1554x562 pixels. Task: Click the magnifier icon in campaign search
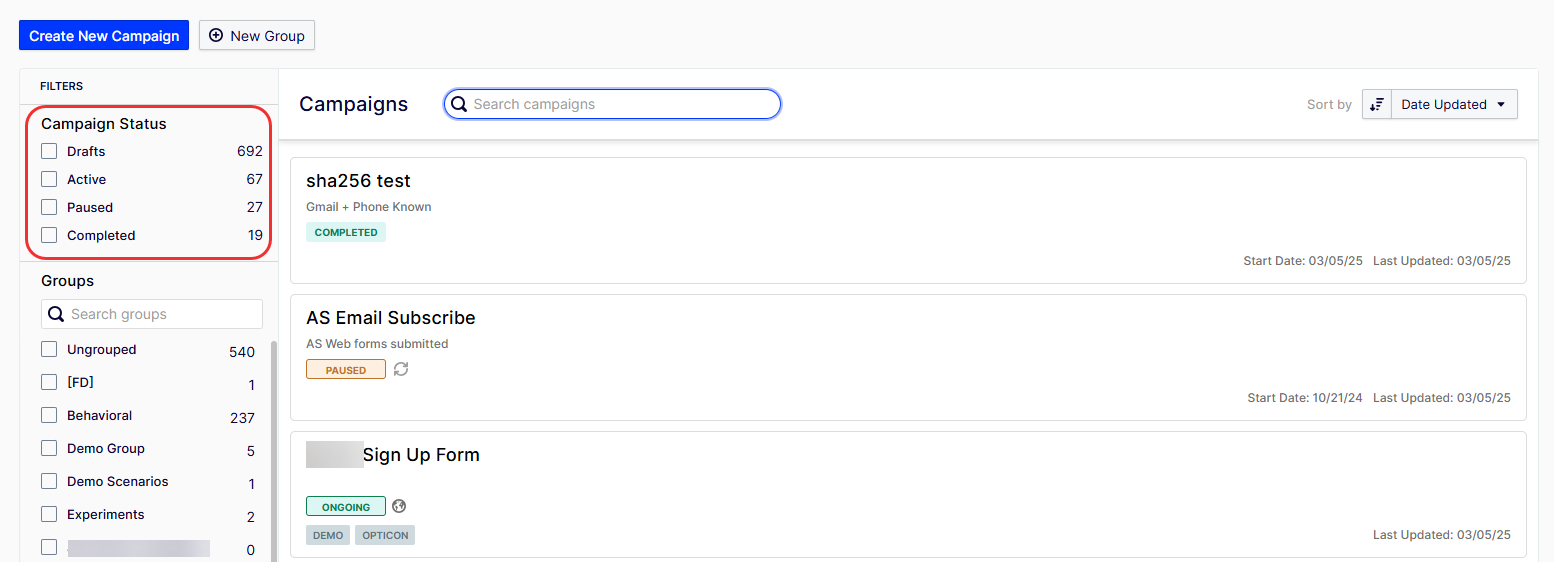coord(459,104)
